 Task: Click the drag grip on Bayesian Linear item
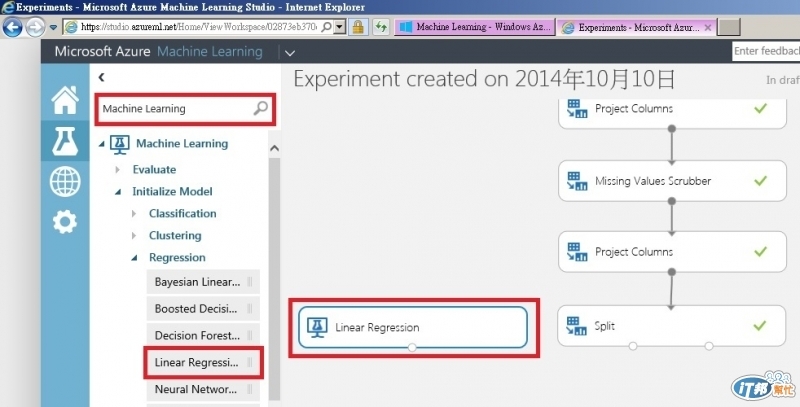(x=250, y=282)
